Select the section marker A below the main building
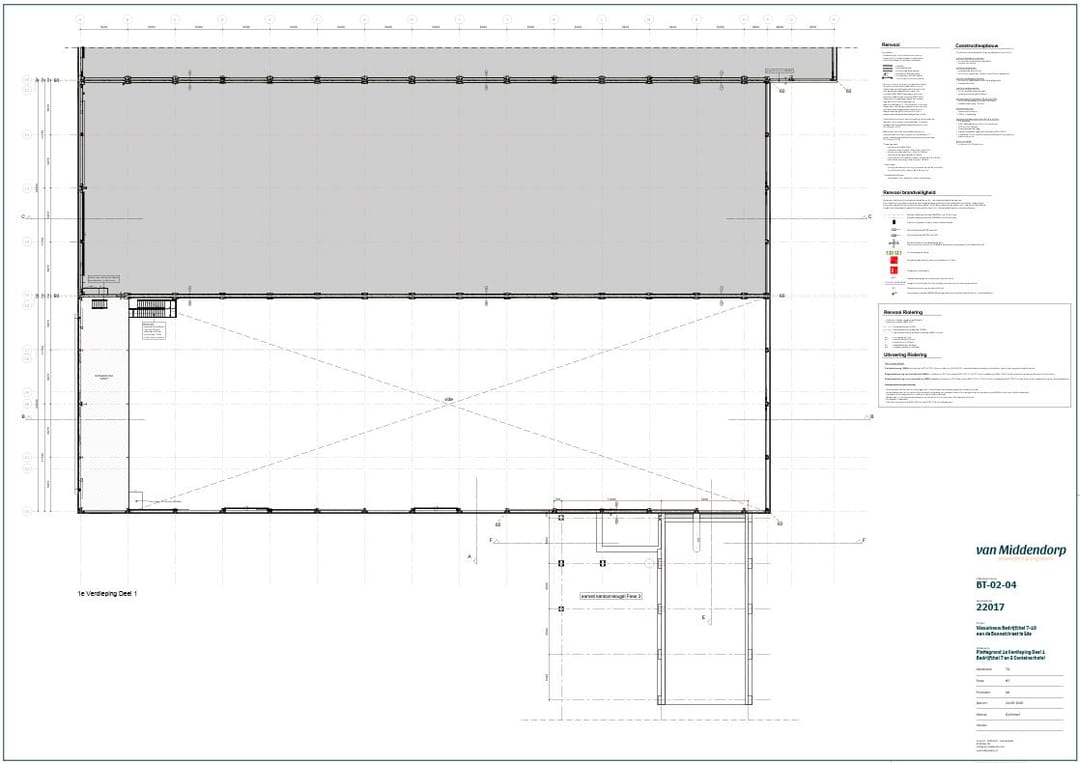1080x763 pixels. [470, 556]
